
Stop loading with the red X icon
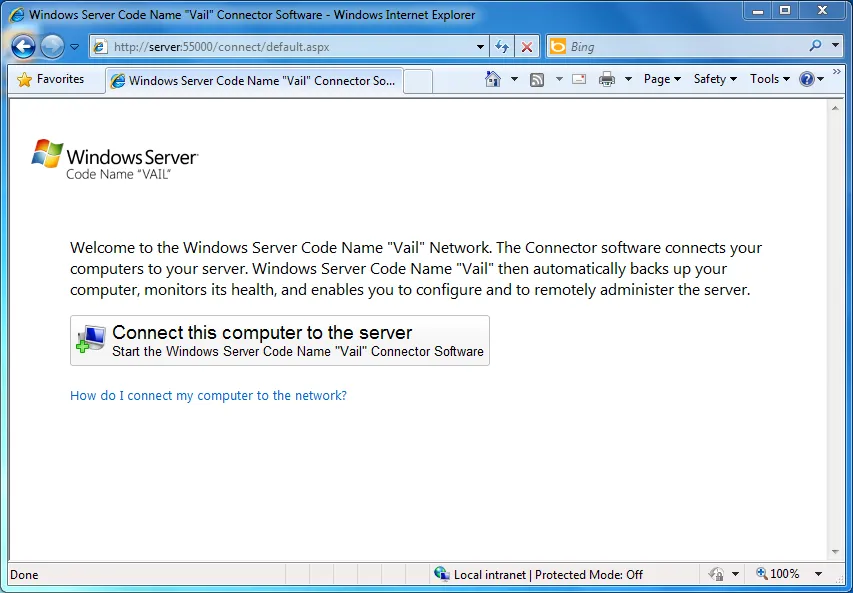[527, 47]
